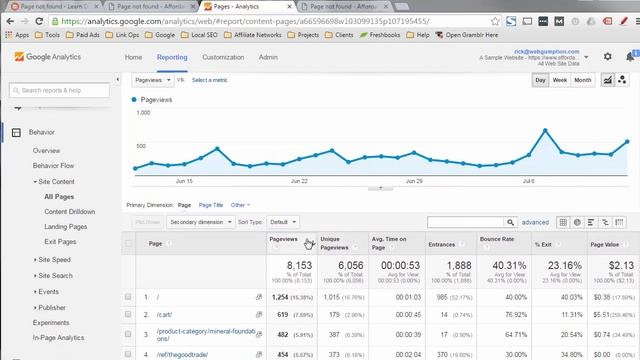Open the account selector dropdown arrow

pyautogui.click(x=586, y=57)
